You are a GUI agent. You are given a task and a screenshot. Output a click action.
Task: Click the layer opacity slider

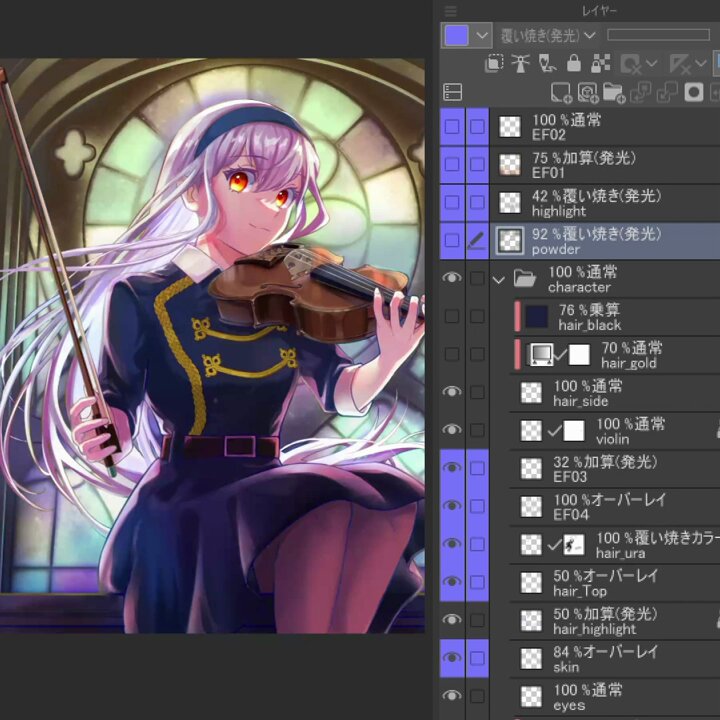tap(658, 35)
